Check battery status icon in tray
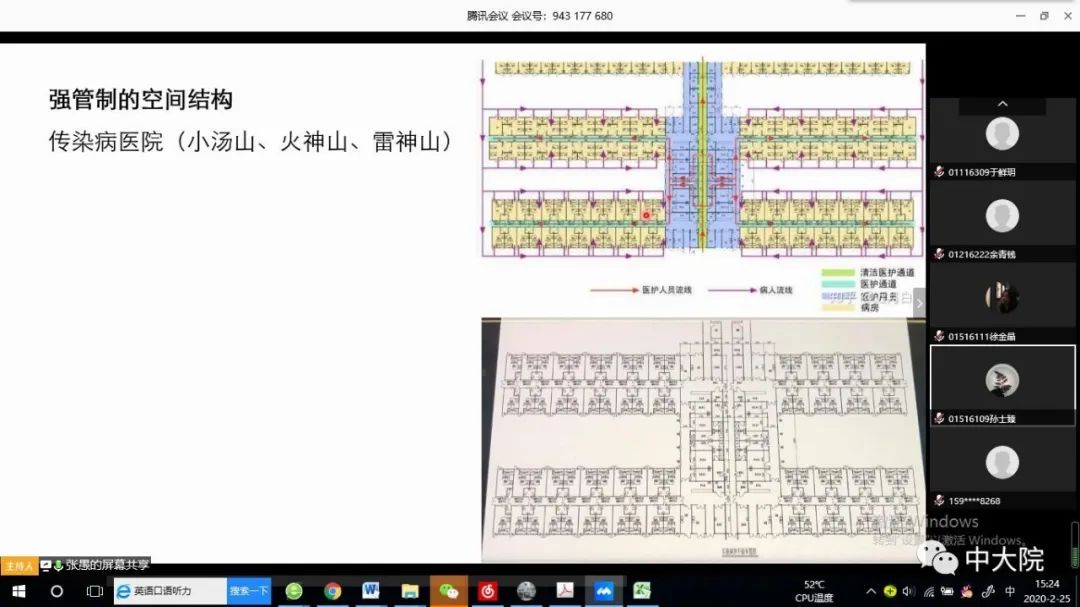This screenshot has width=1080, height=607. [x=948, y=591]
